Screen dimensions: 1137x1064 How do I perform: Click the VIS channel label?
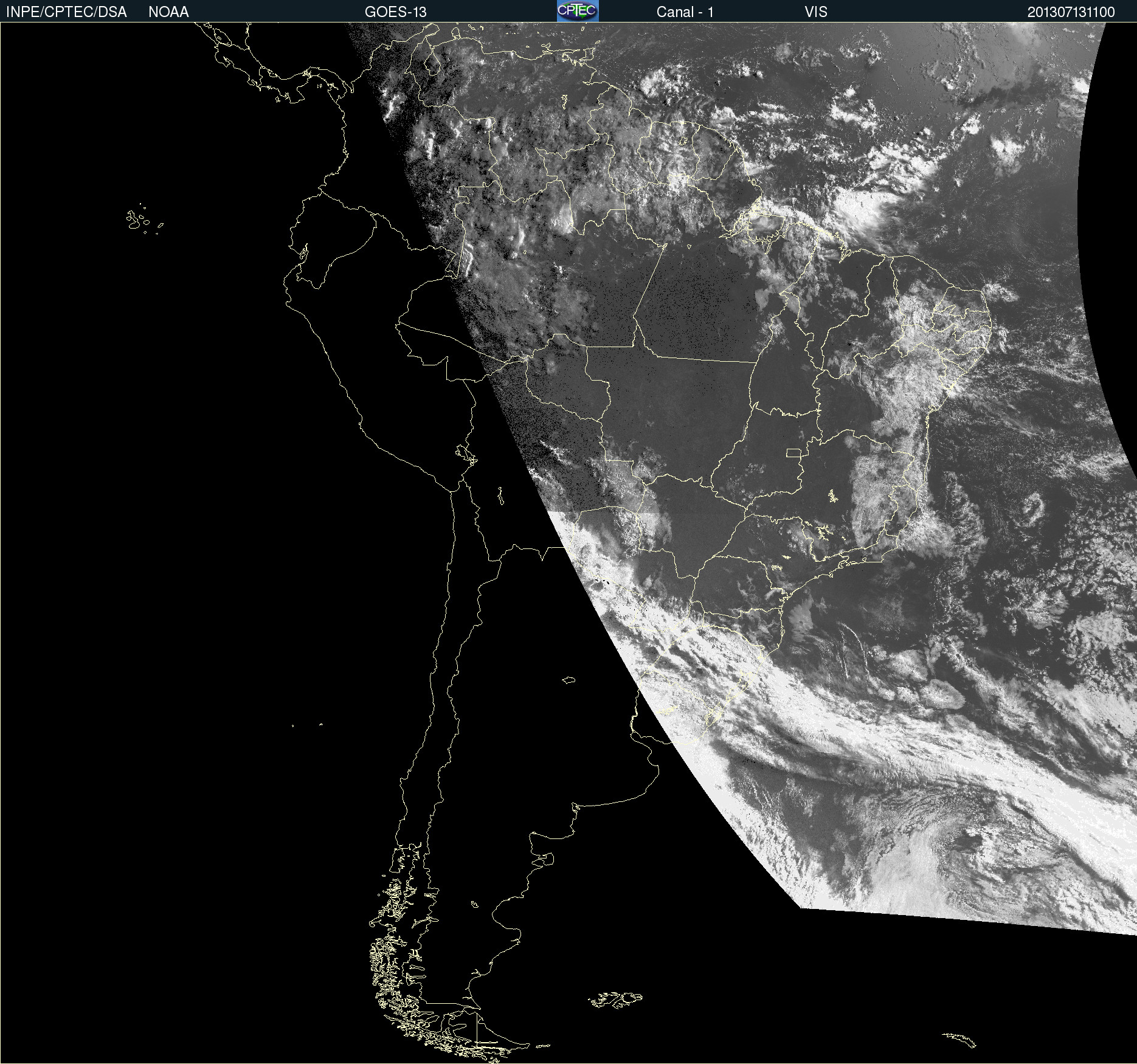click(816, 12)
